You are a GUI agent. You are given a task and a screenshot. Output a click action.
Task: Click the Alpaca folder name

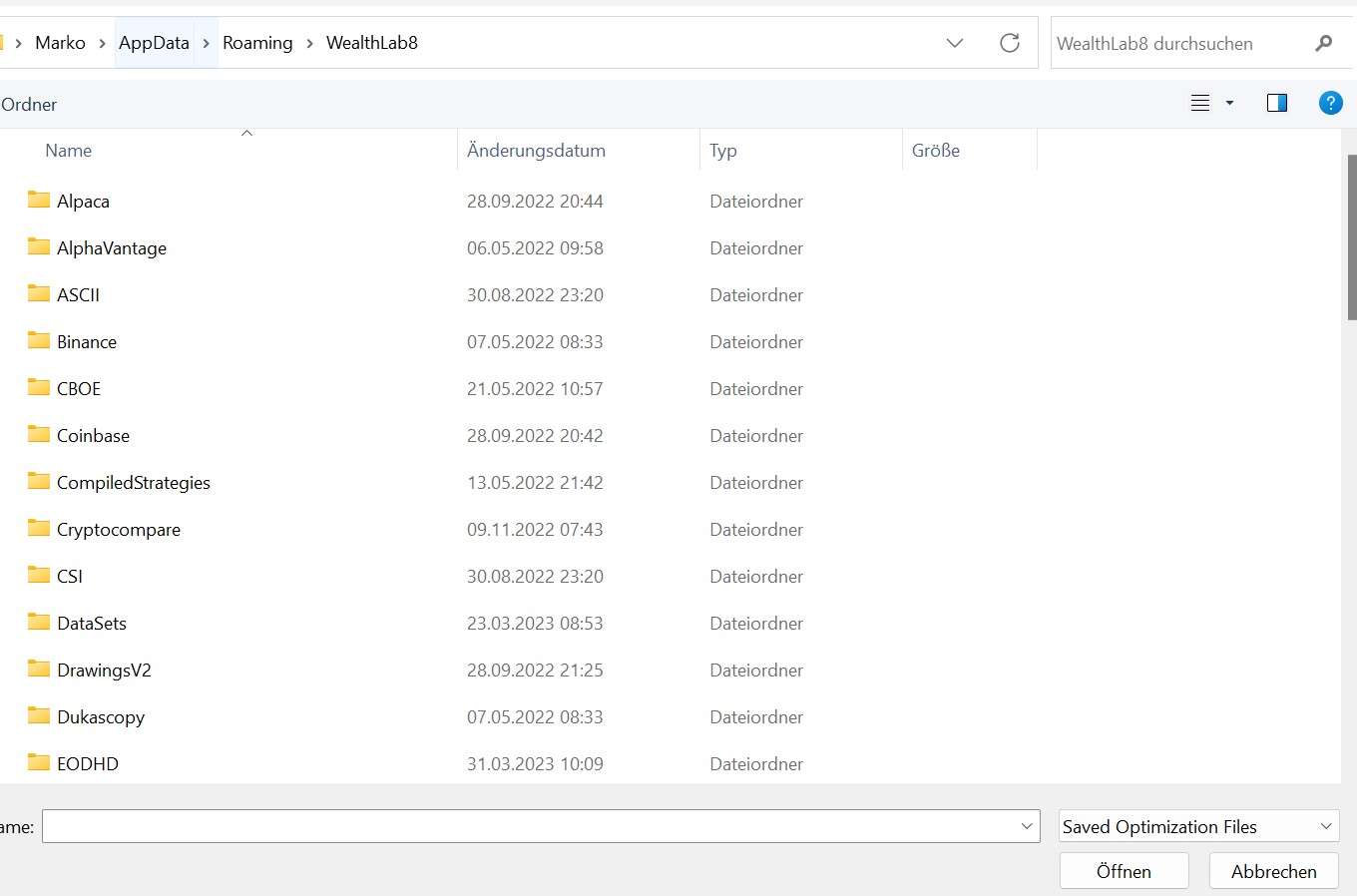[83, 201]
